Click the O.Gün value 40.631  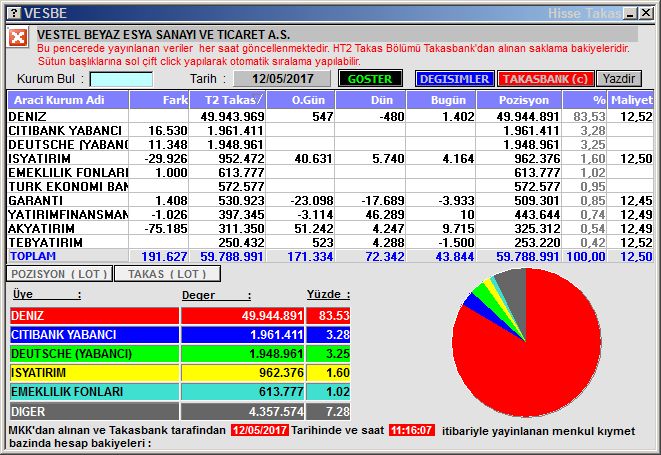313,159
